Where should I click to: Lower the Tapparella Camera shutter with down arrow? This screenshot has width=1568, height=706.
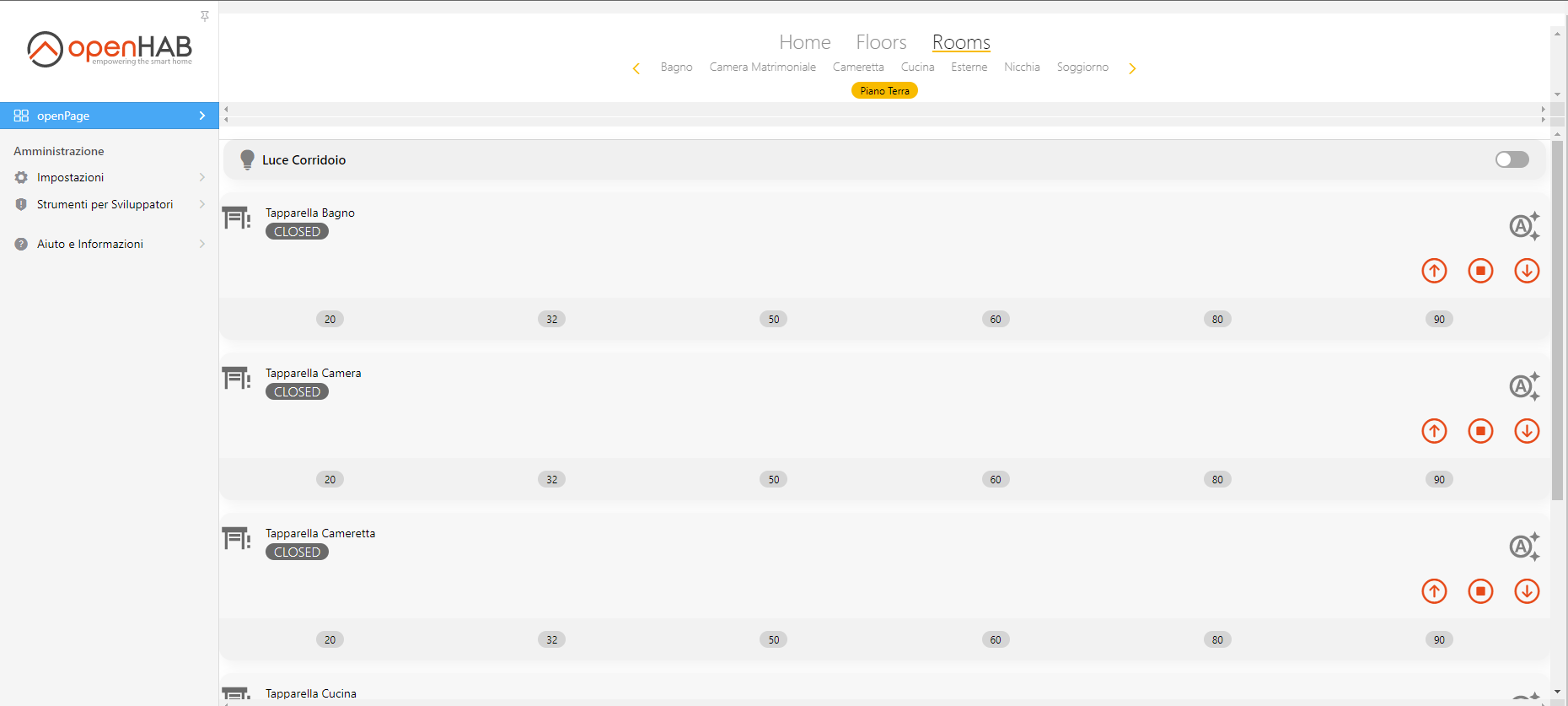1527,431
